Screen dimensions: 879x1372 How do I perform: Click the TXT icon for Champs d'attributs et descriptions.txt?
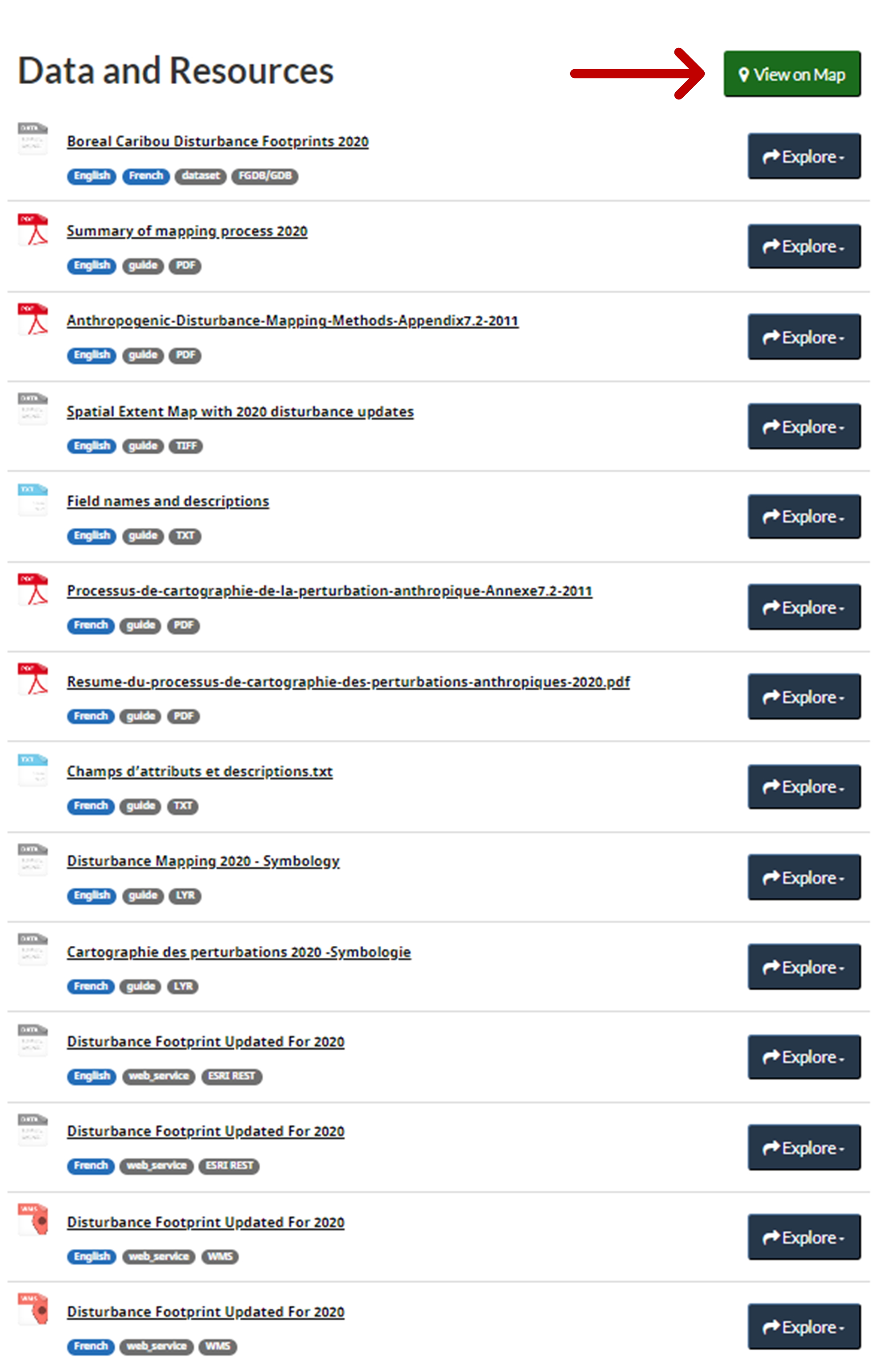click(x=33, y=770)
